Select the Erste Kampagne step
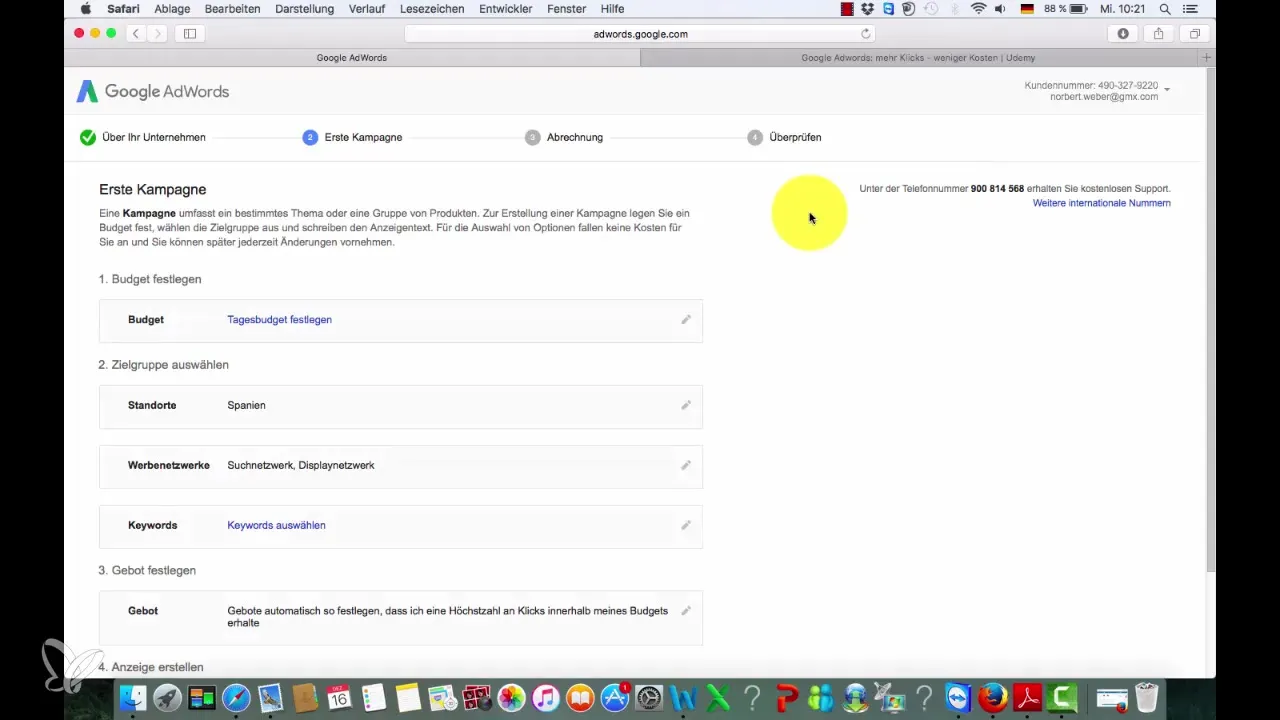 tap(352, 137)
